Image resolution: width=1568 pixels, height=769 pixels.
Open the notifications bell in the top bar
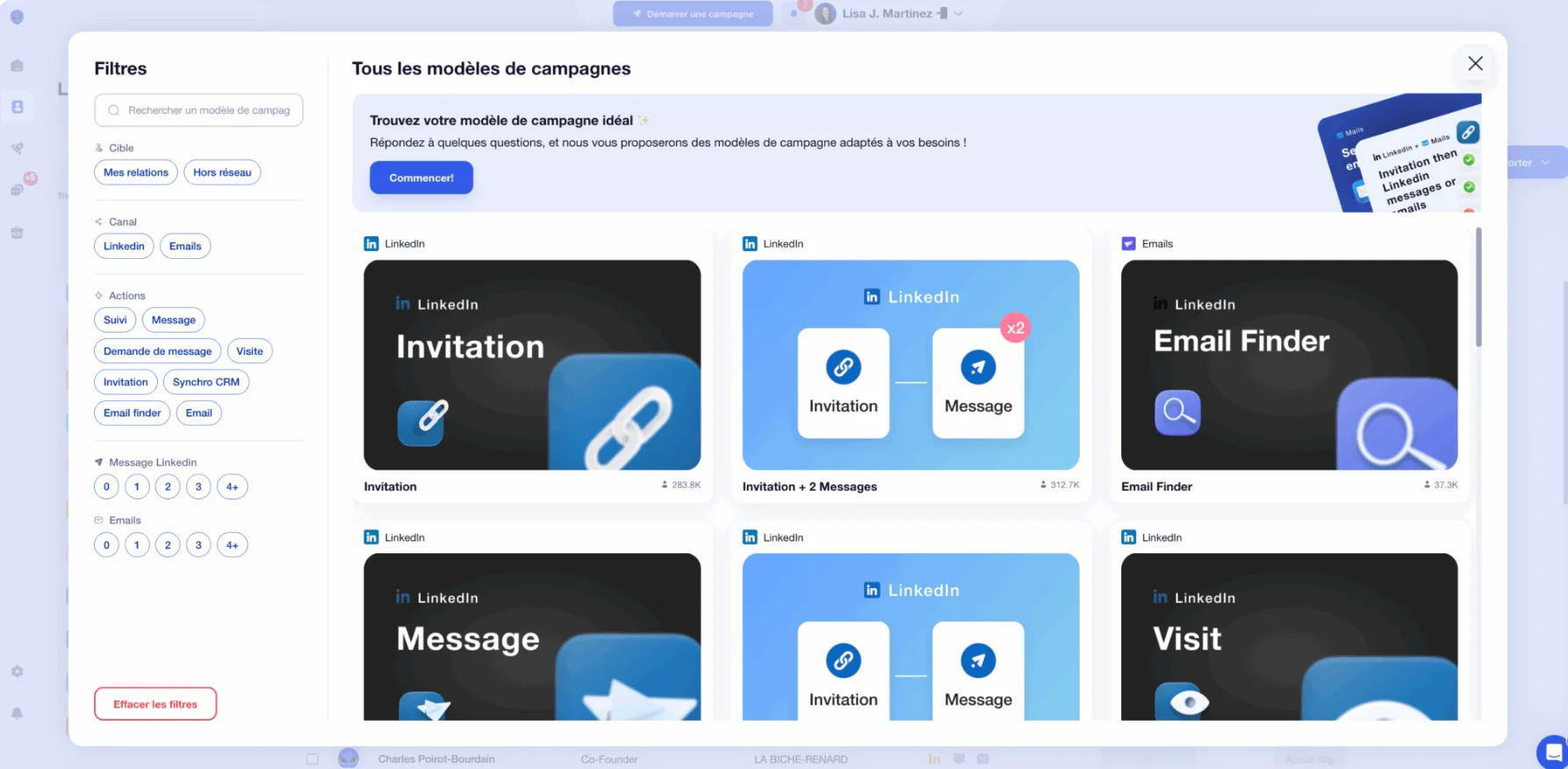click(794, 13)
